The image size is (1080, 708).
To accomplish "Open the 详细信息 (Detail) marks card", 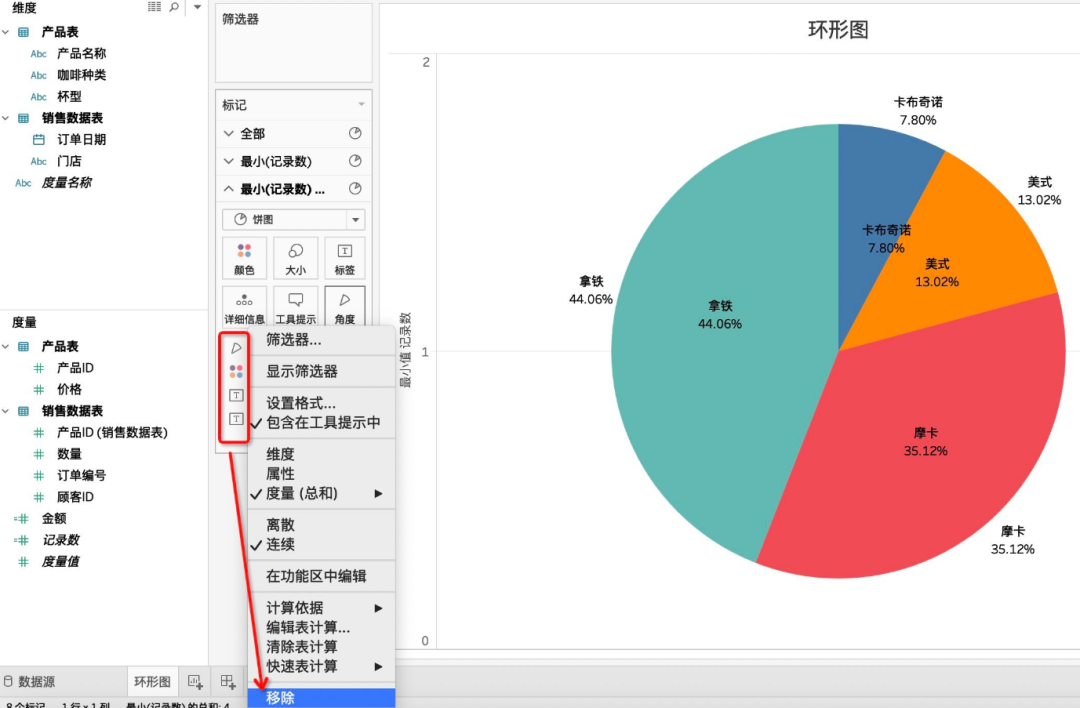I will click(x=244, y=307).
